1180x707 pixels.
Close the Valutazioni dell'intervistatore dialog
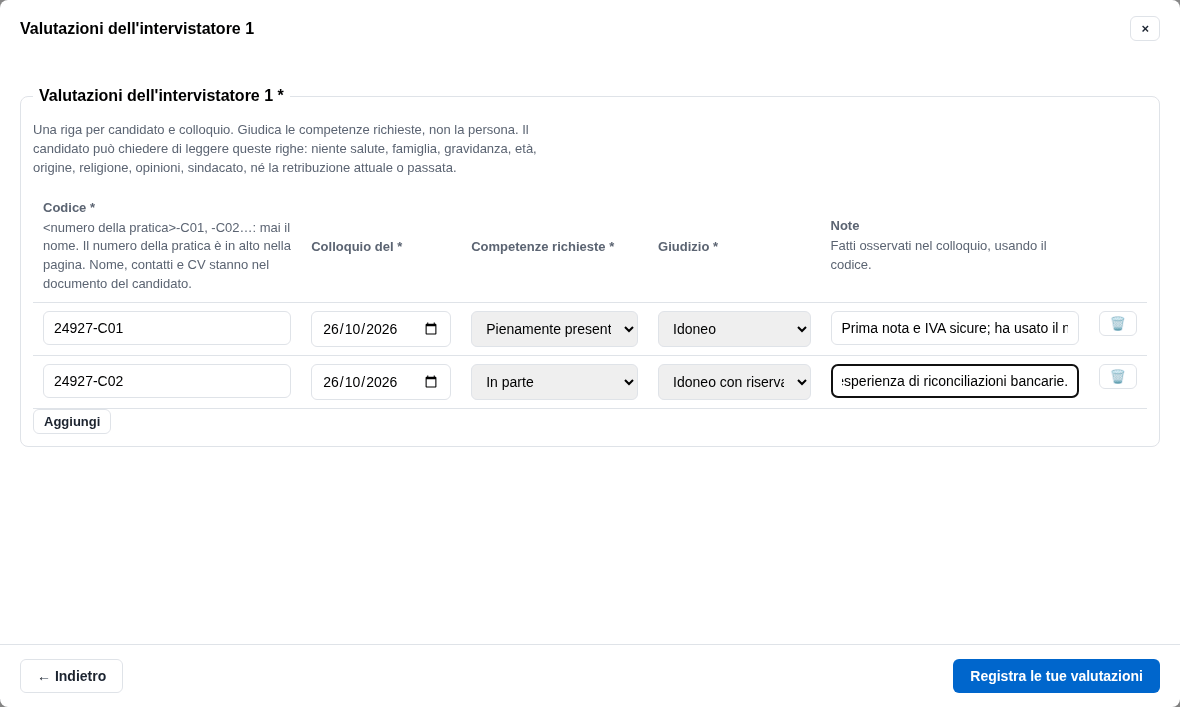[1145, 29]
